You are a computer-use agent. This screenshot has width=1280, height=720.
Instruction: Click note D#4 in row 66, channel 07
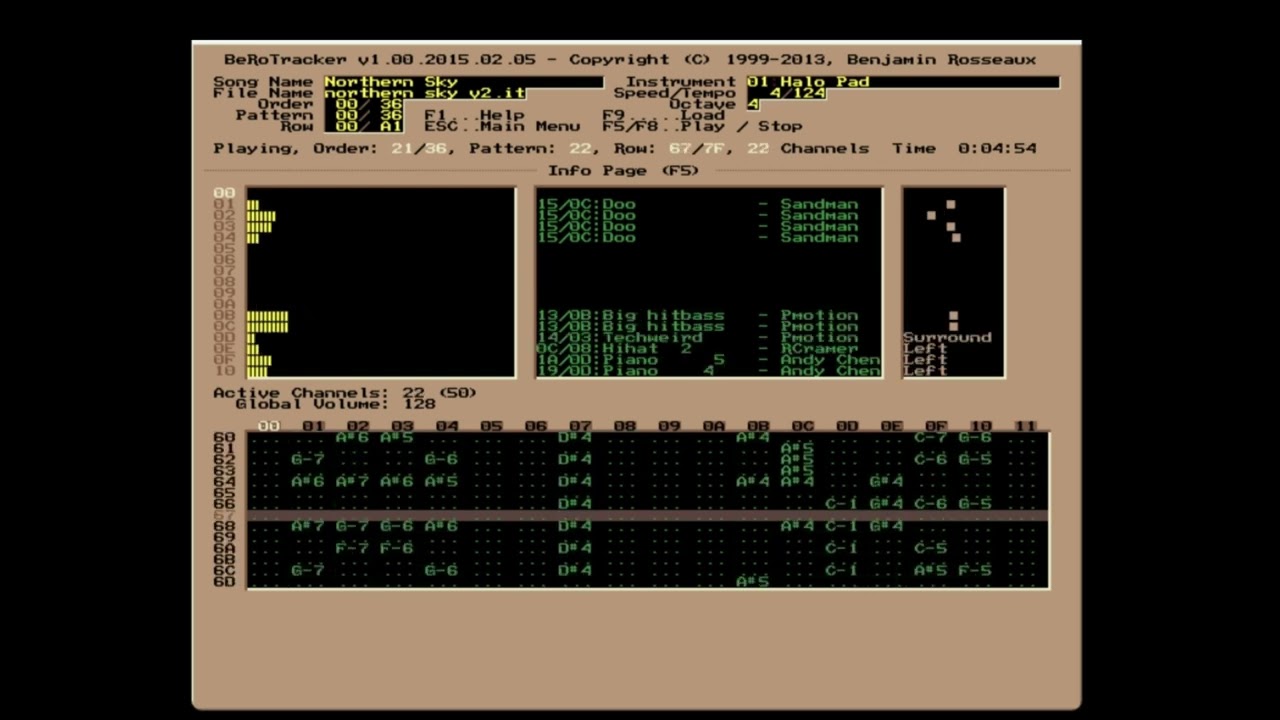tap(575, 504)
